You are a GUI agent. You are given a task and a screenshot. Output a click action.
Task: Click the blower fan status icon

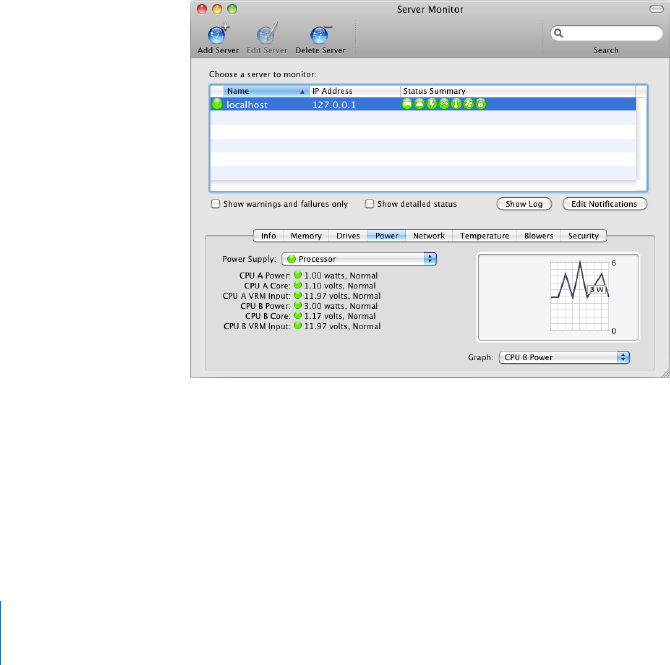pyautogui.click(x=469, y=104)
